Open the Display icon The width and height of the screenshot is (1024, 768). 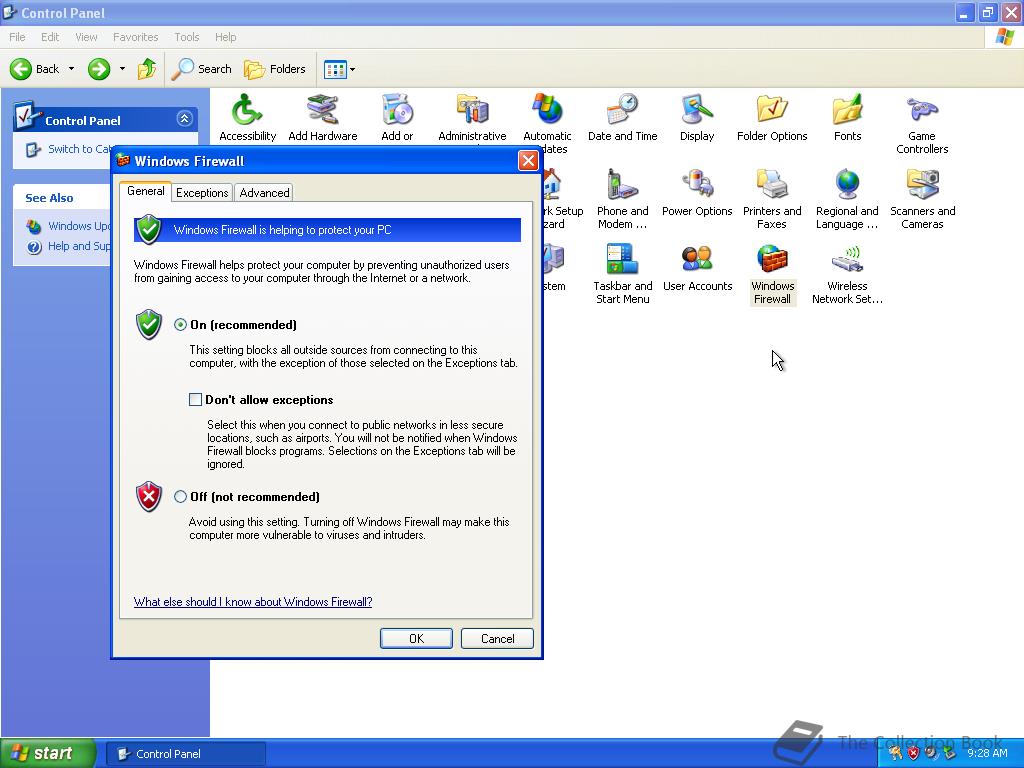pos(697,110)
